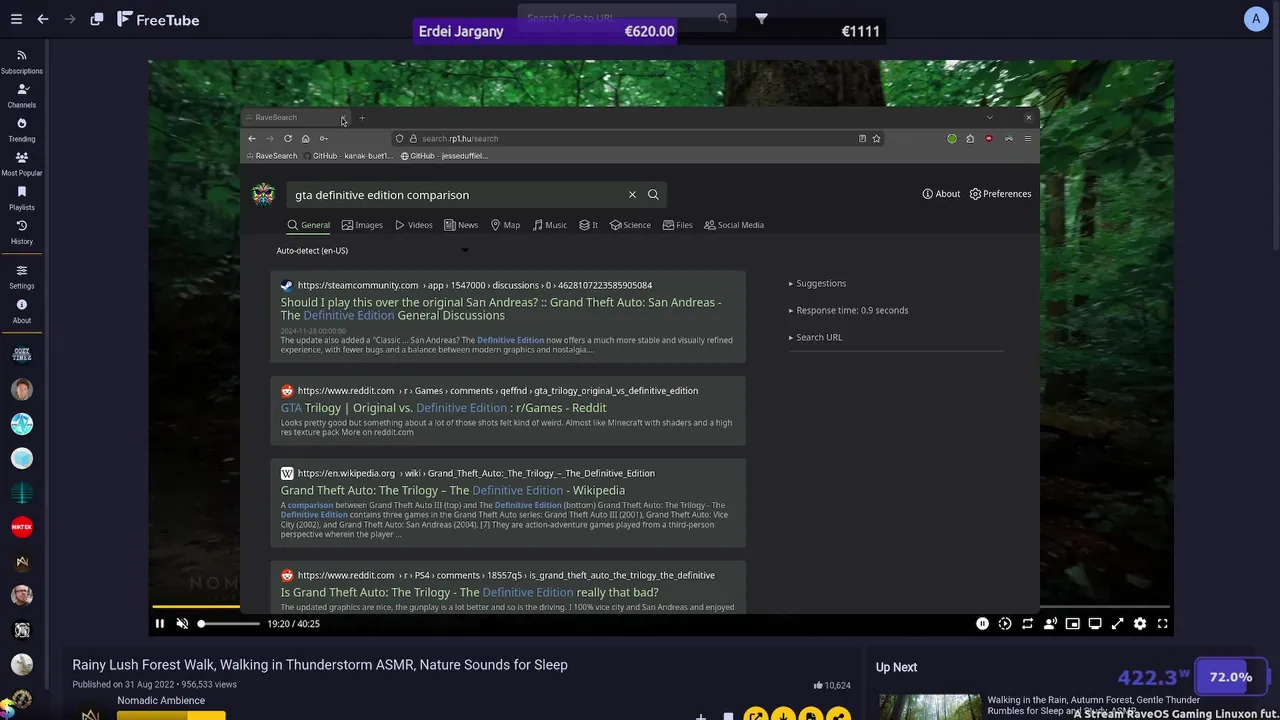Toggle the loop video button
This screenshot has height=720, width=1280.
coord(1027,624)
